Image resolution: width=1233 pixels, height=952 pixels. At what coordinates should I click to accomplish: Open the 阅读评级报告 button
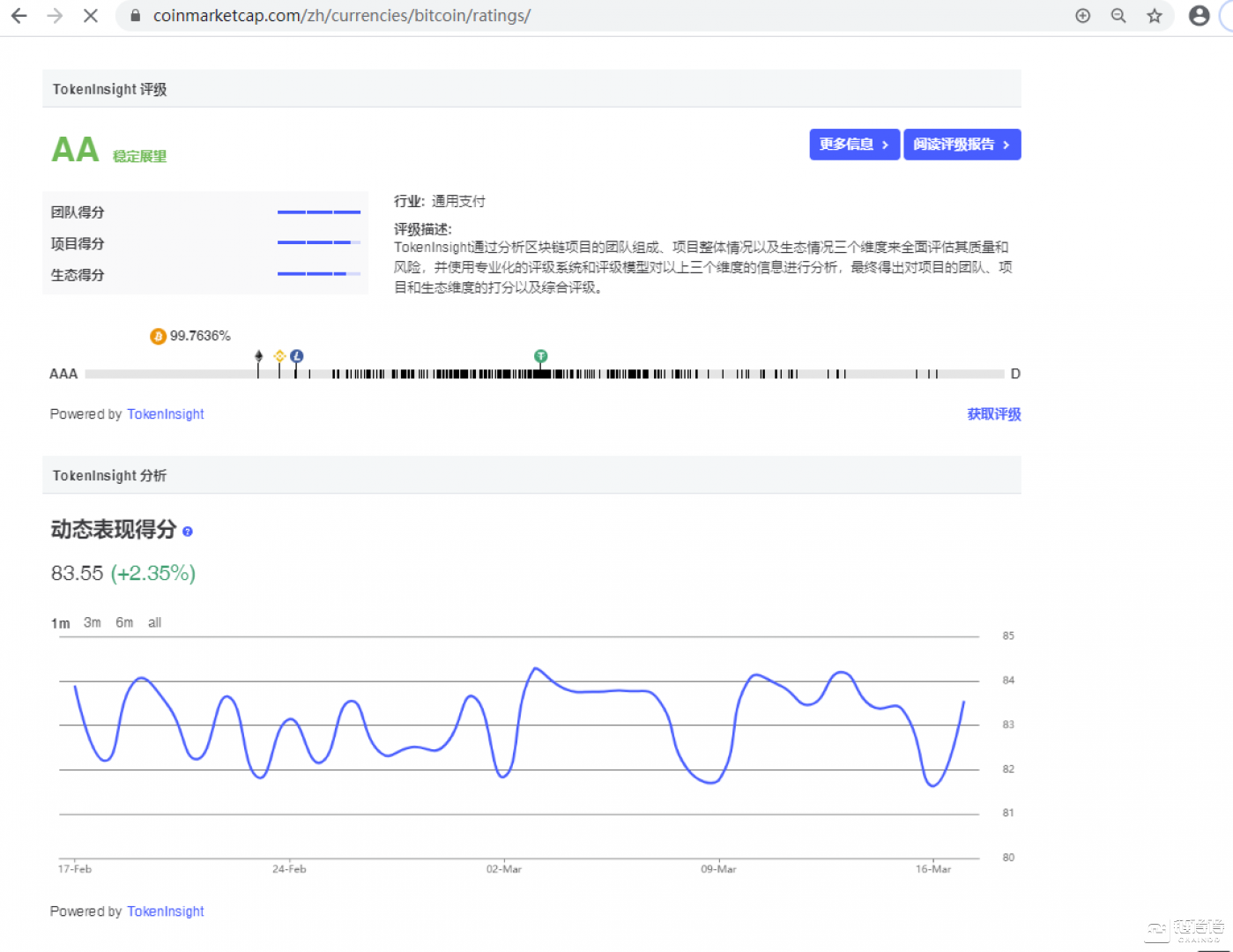[x=962, y=145]
